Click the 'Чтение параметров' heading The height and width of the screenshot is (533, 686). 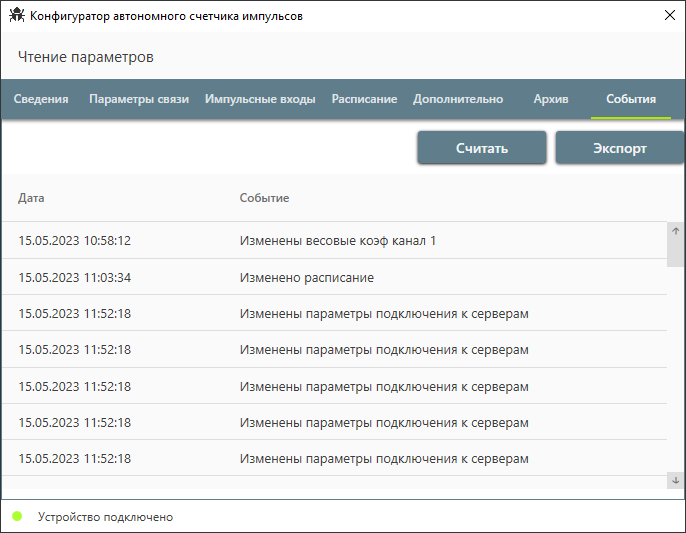pyautogui.click(x=86, y=57)
